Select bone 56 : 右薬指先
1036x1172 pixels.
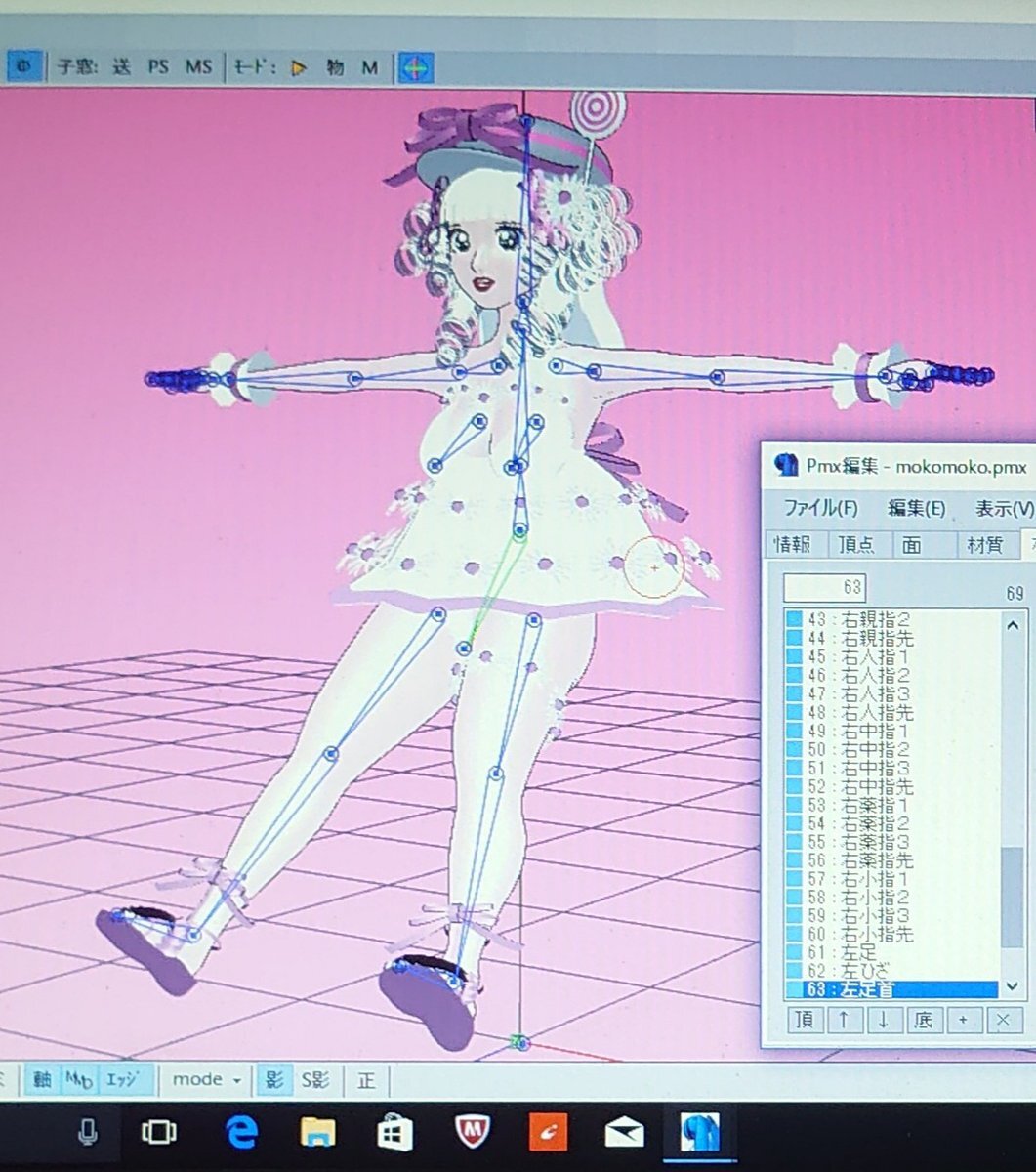click(892, 860)
